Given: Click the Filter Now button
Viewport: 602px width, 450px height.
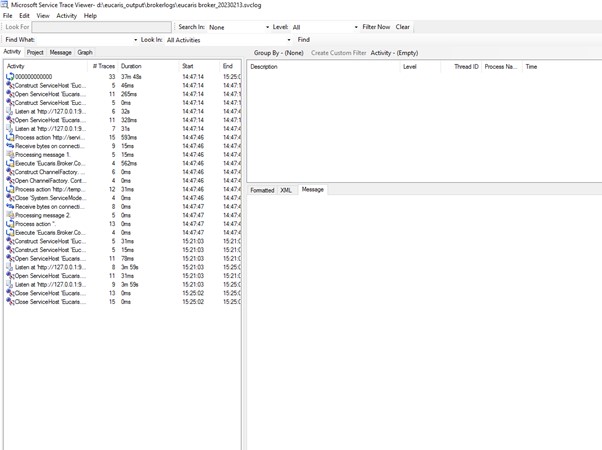Looking at the screenshot, I should (x=376, y=27).
